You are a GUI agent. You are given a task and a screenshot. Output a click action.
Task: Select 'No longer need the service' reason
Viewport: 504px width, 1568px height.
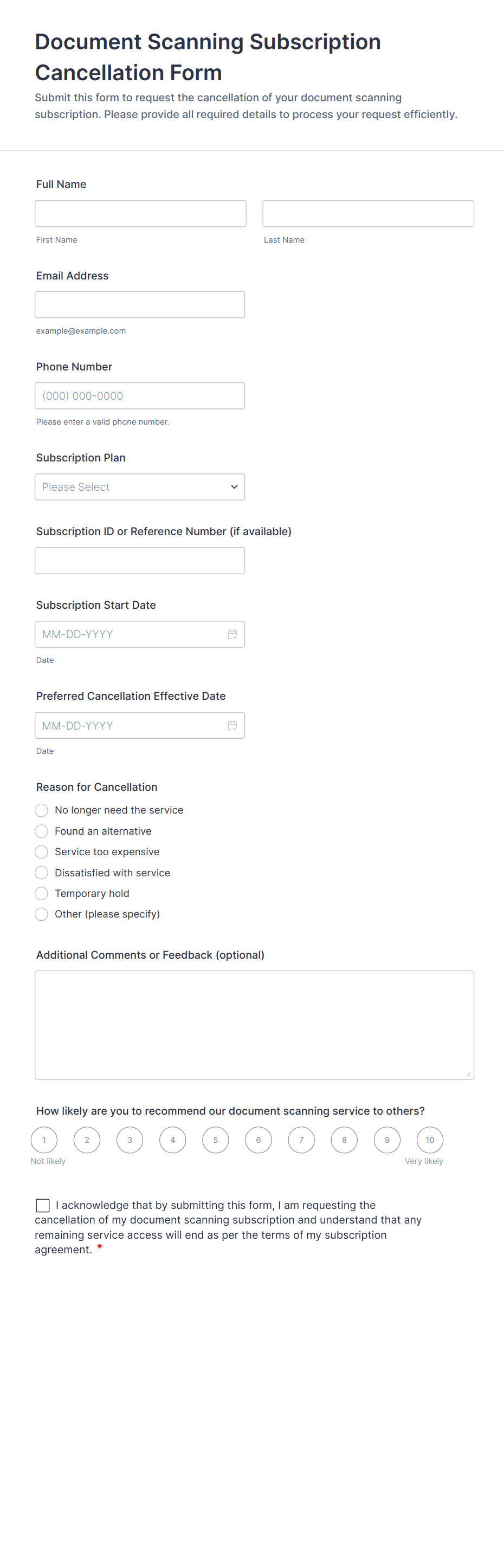coord(41,810)
